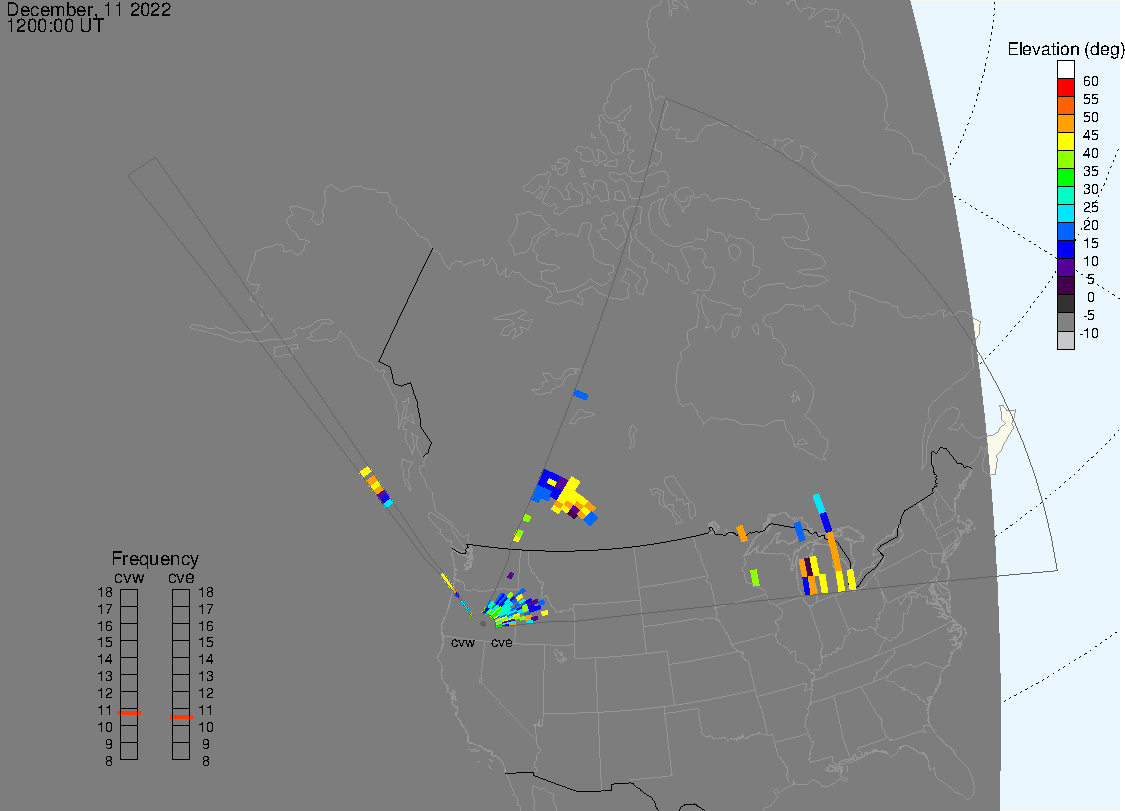Click 8 right of the cve bar

(x=206, y=761)
